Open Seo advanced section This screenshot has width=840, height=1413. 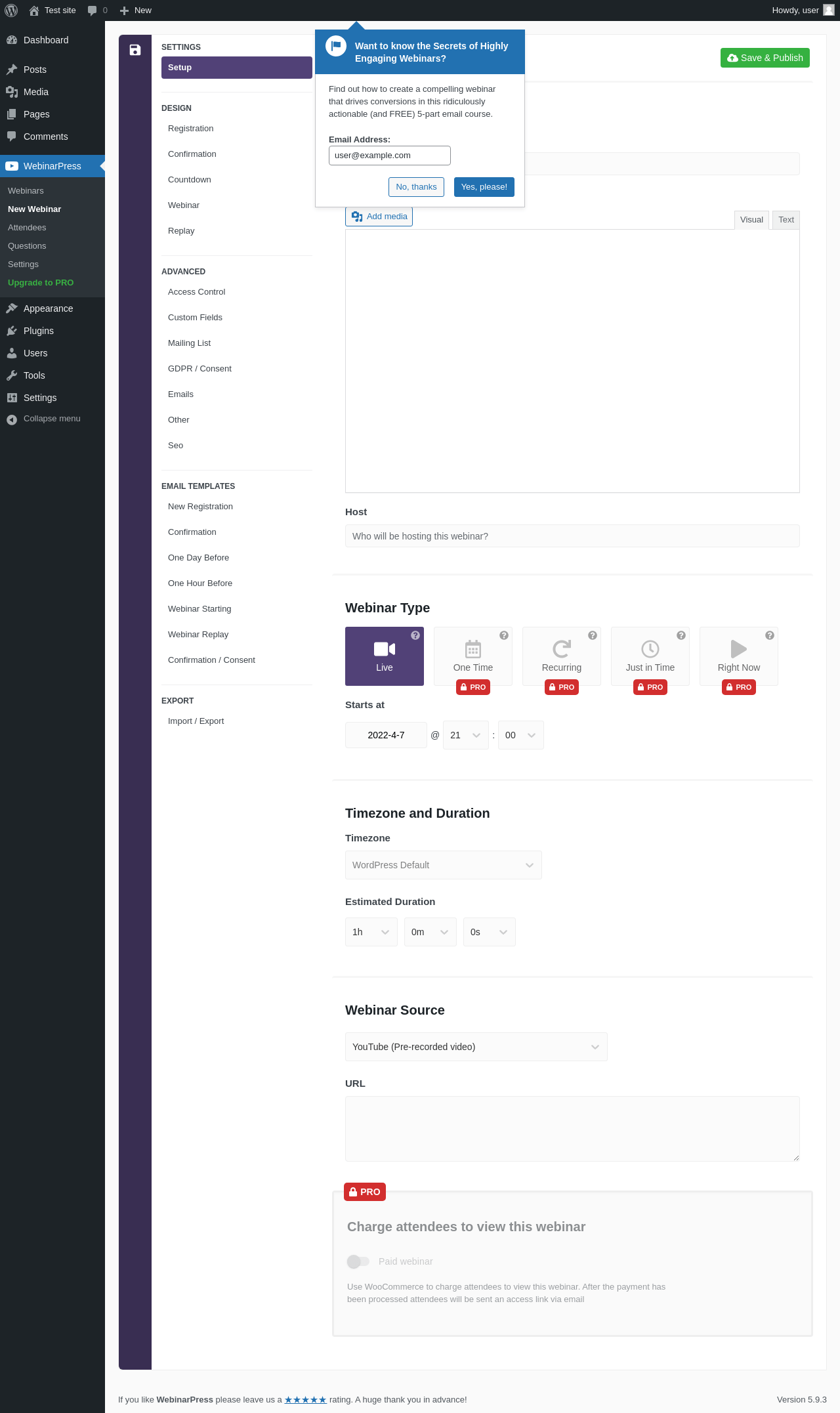(x=237, y=446)
